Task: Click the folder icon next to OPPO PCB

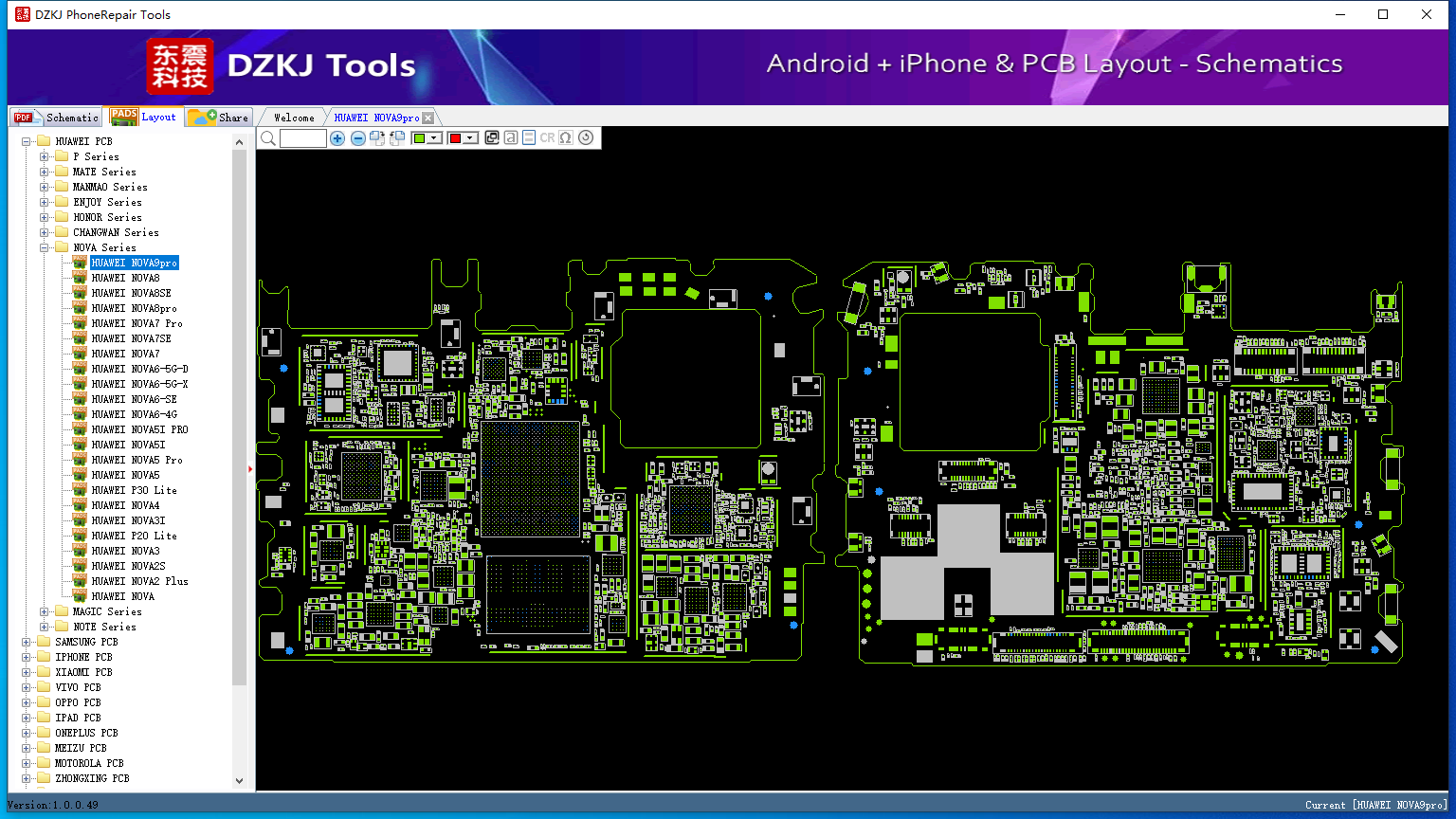Action: (x=44, y=702)
